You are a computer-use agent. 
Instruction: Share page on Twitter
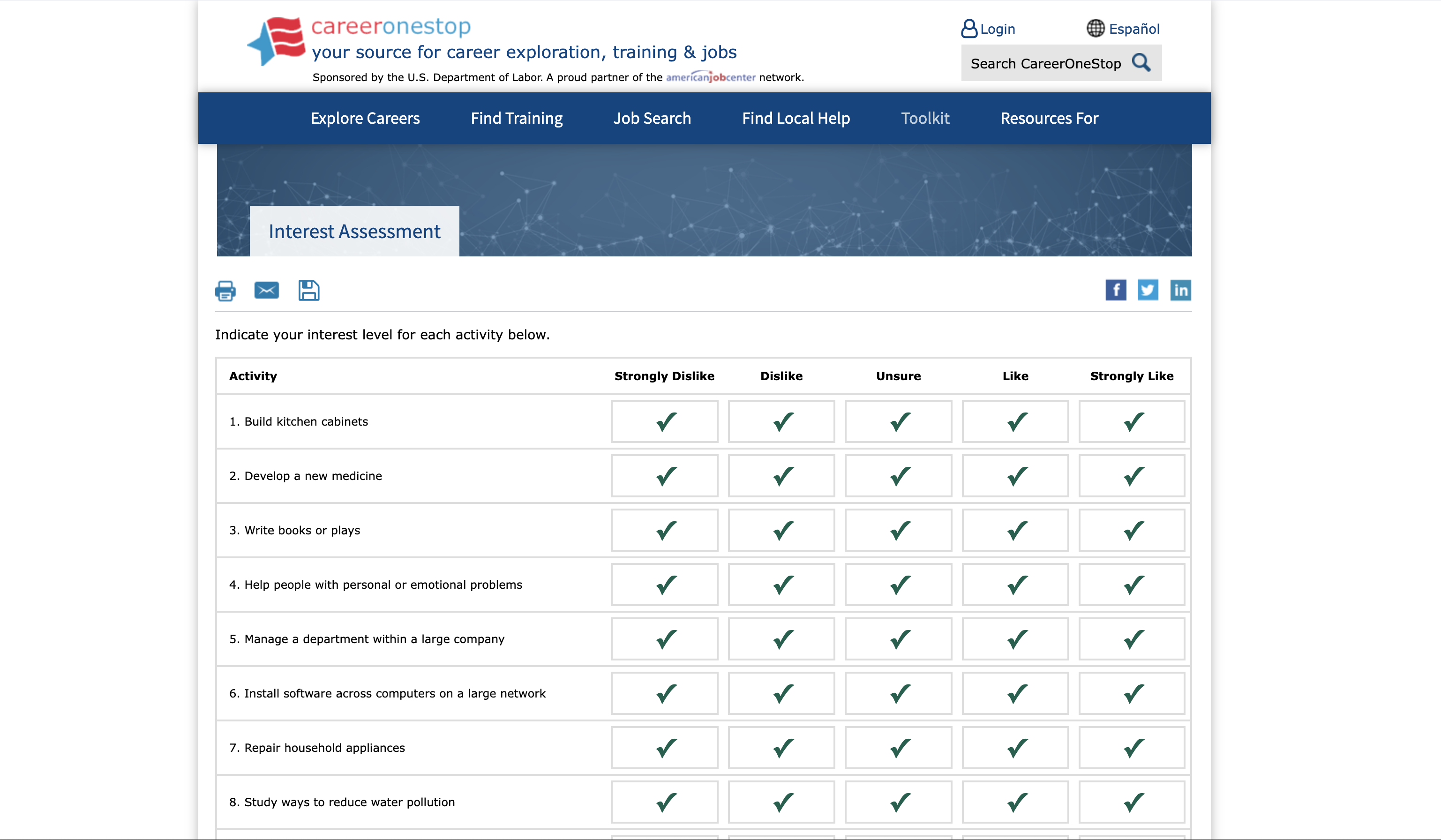[1148, 290]
